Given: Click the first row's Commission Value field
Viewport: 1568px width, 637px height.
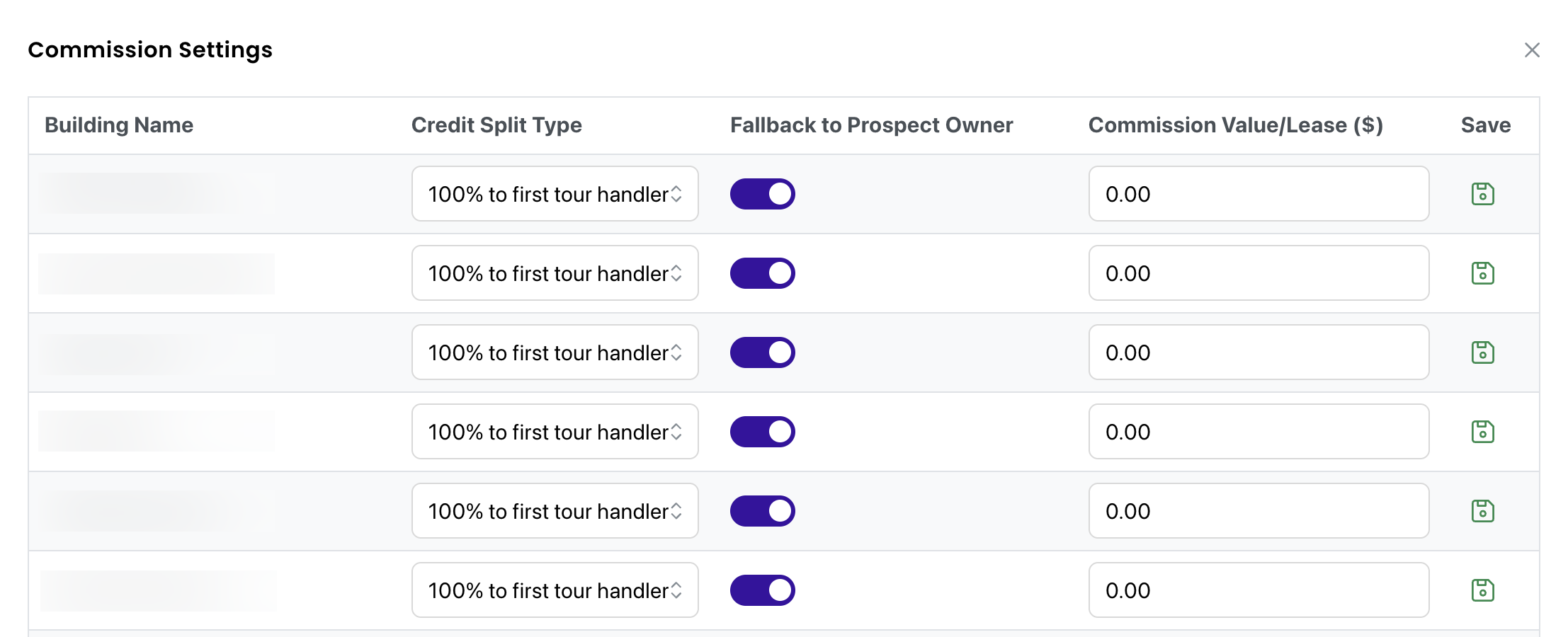Looking at the screenshot, I should (x=1259, y=194).
